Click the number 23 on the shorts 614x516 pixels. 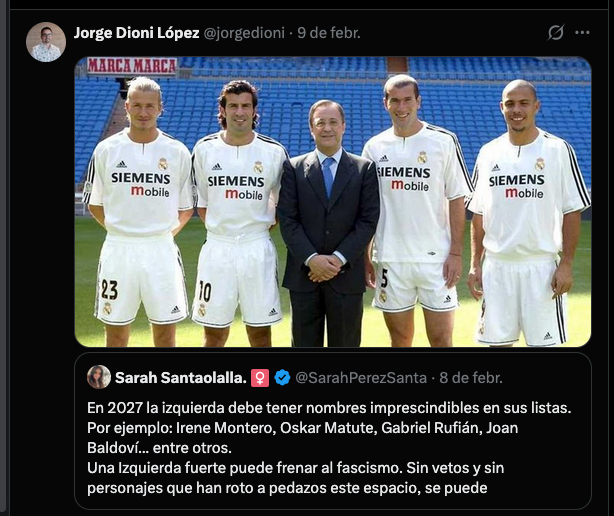coord(109,289)
